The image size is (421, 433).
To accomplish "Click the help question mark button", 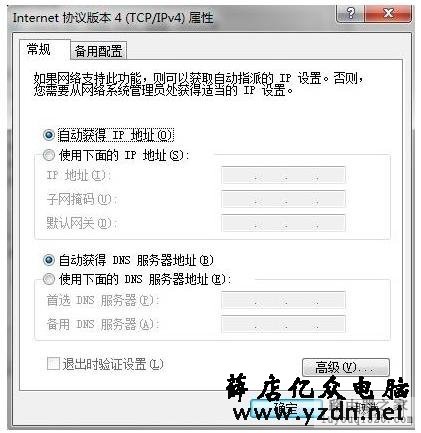I will (350, 13).
